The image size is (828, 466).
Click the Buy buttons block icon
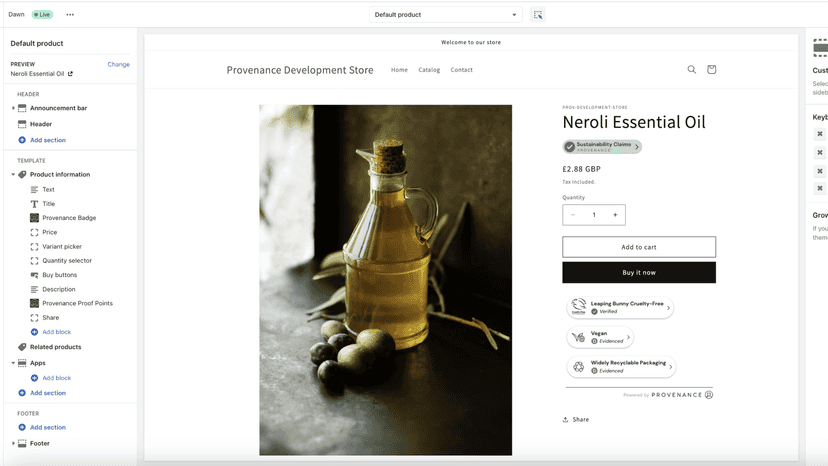point(34,275)
